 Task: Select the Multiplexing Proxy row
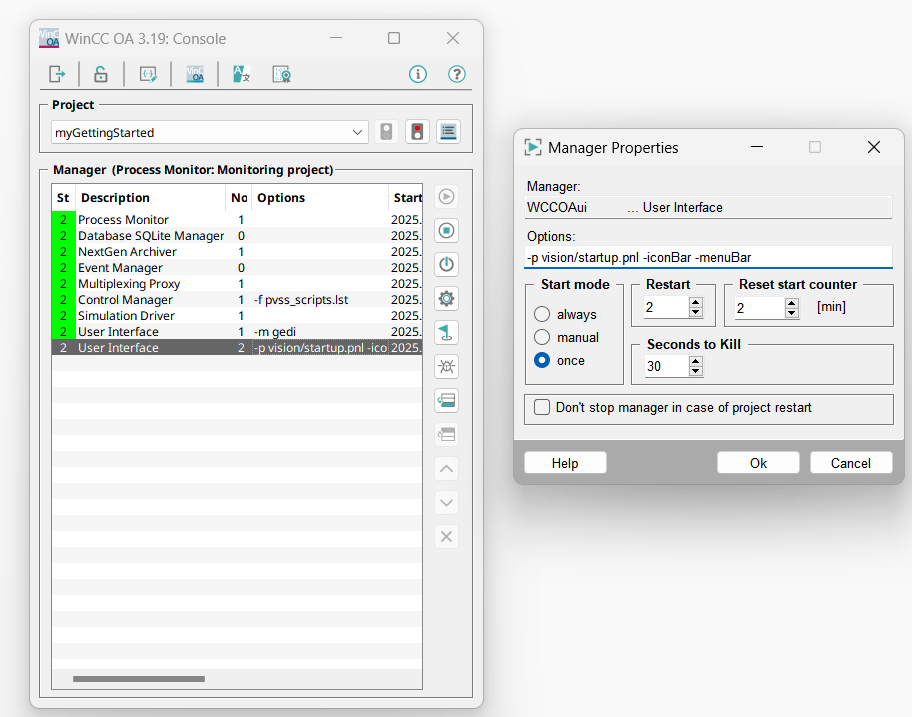coord(237,284)
